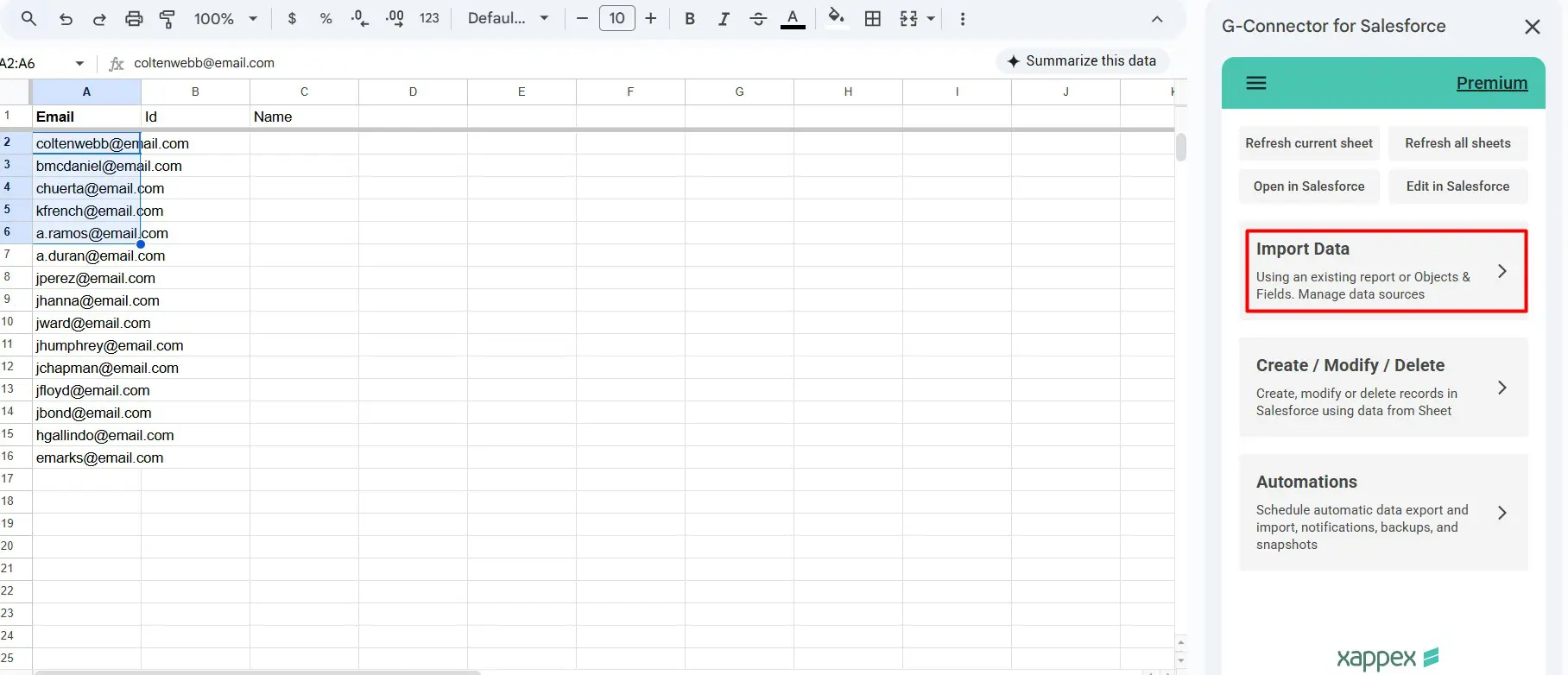Click the increase decimal places icon
This screenshot has height=675, width=1568.
[x=395, y=18]
